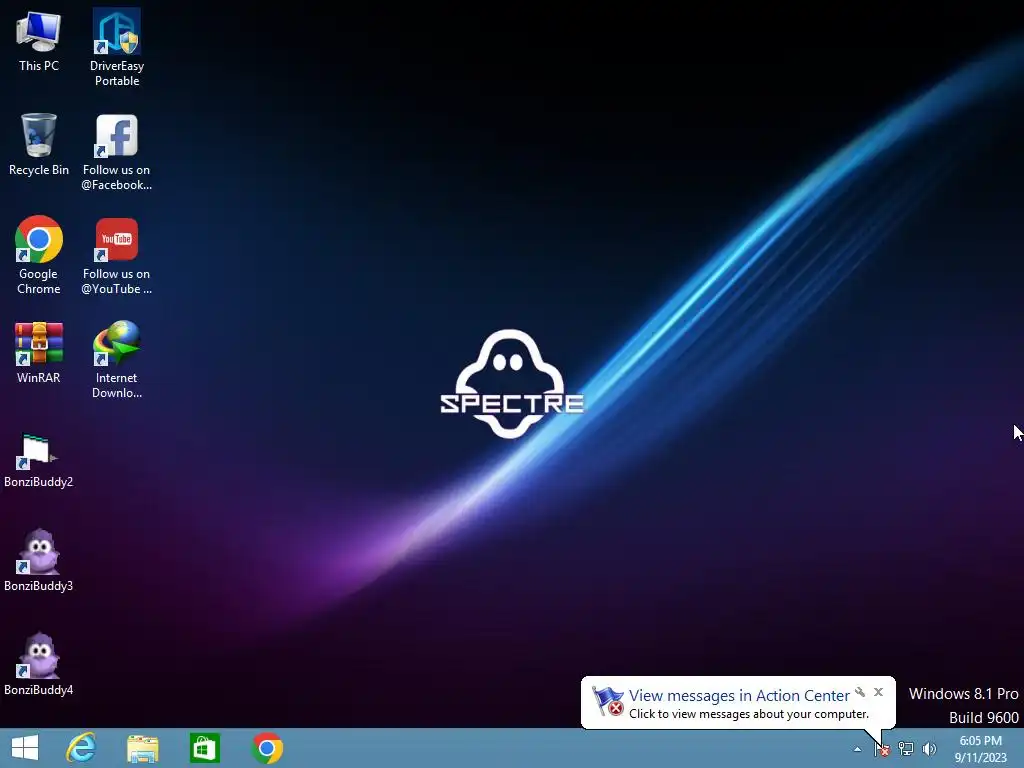Select the BonziBuddy3 shortcut

click(39, 560)
